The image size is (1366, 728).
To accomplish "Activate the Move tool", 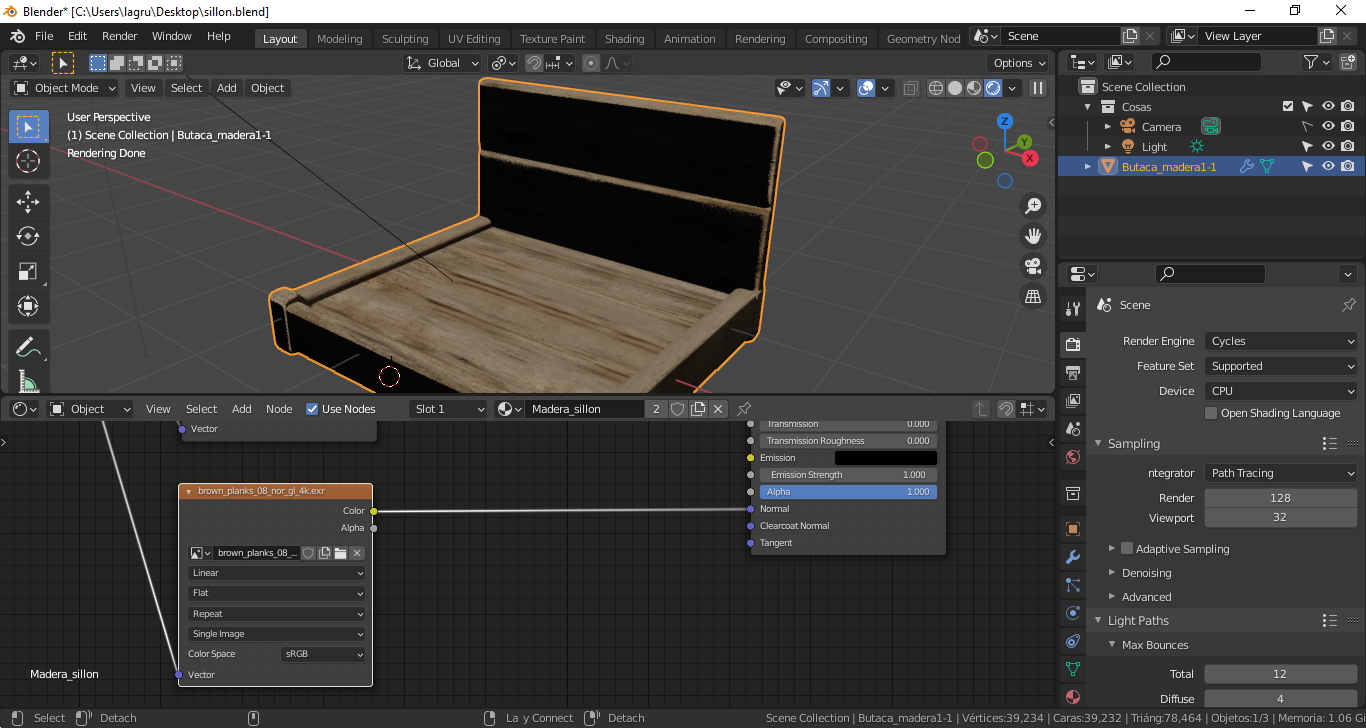I will [28, 201].
